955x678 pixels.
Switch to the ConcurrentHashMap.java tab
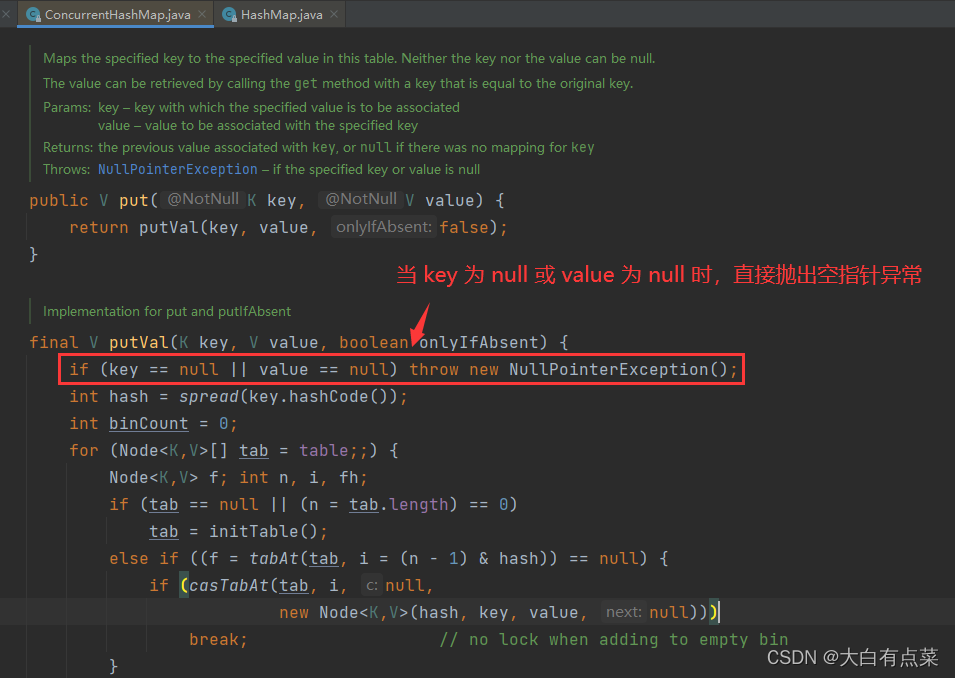116,14
